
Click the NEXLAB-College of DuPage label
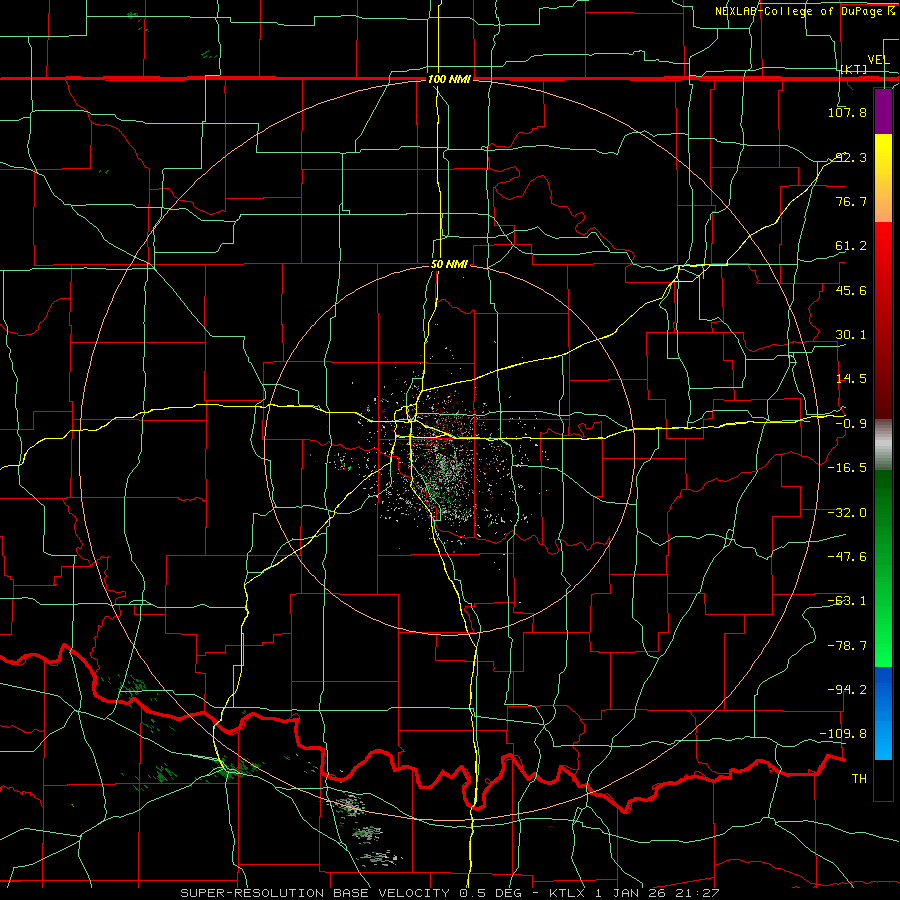804,11
